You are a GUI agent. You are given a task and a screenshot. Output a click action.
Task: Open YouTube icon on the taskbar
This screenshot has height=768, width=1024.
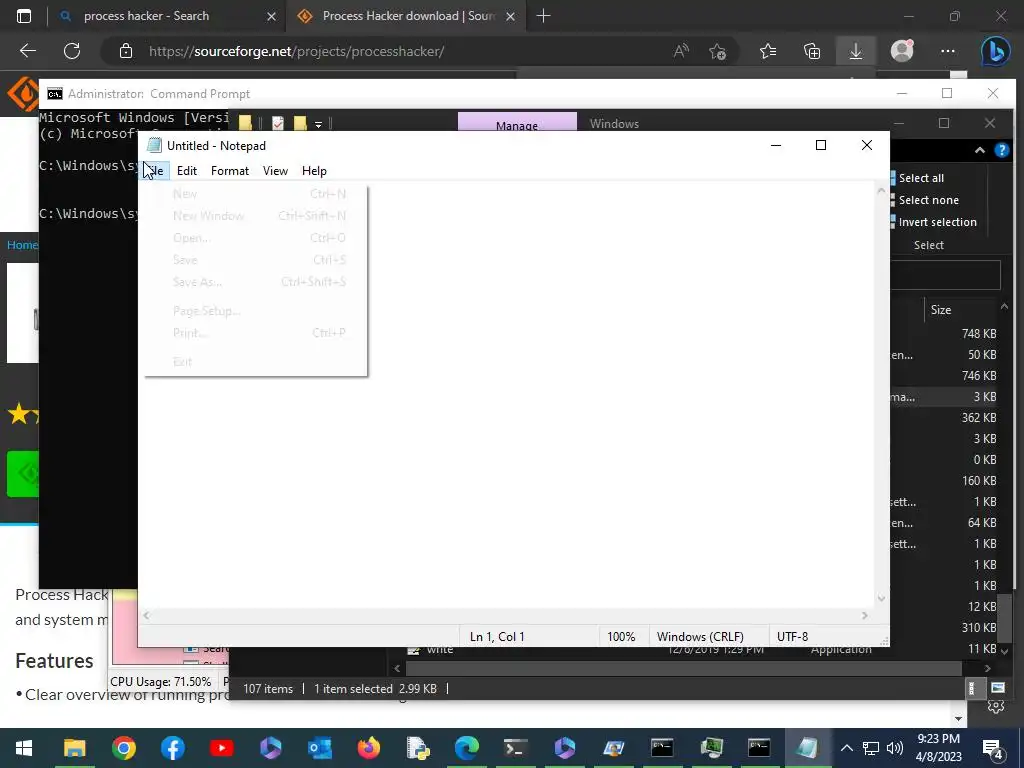[x=221, y=748]
